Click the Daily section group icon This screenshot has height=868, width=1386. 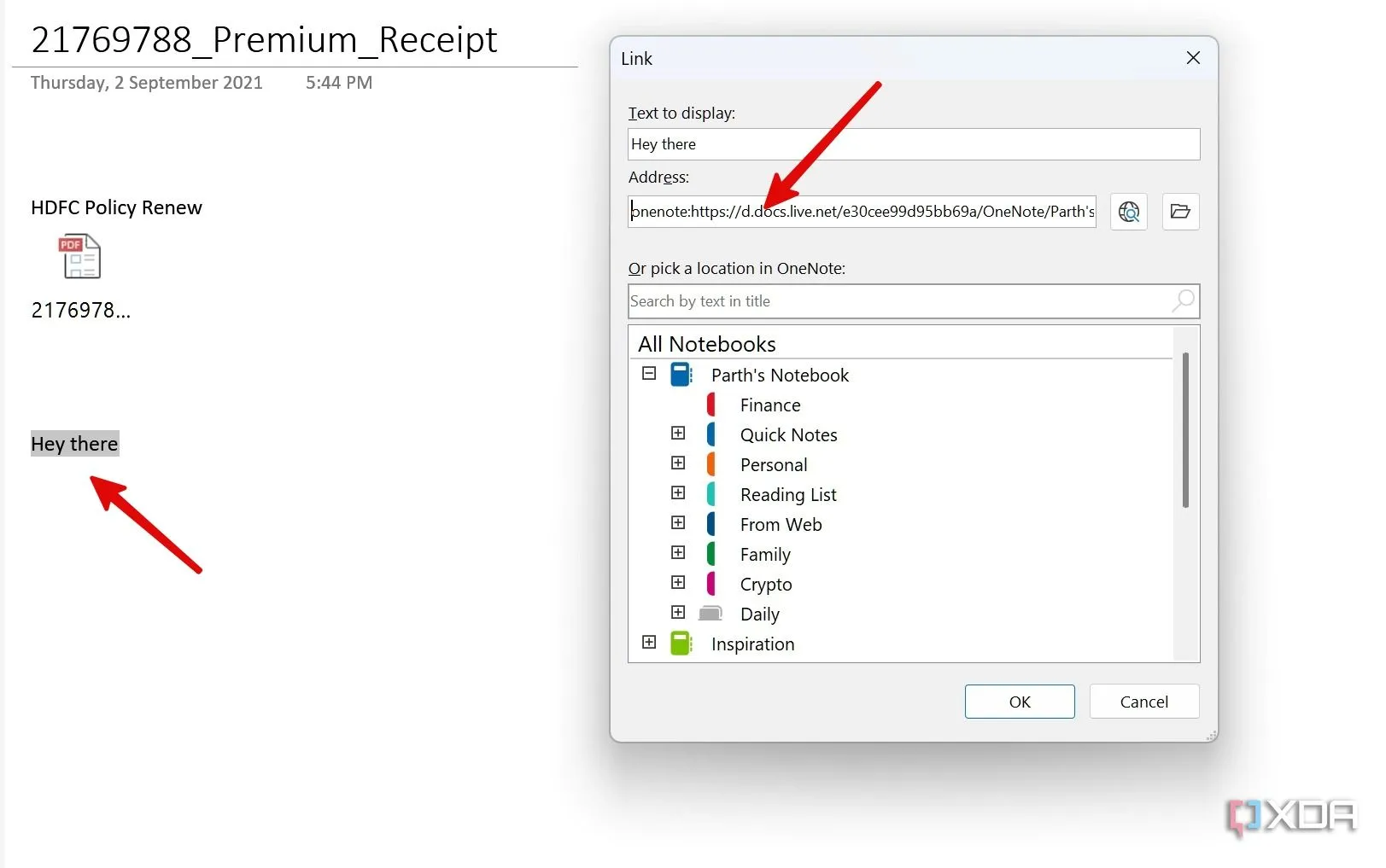pos(711,614)
